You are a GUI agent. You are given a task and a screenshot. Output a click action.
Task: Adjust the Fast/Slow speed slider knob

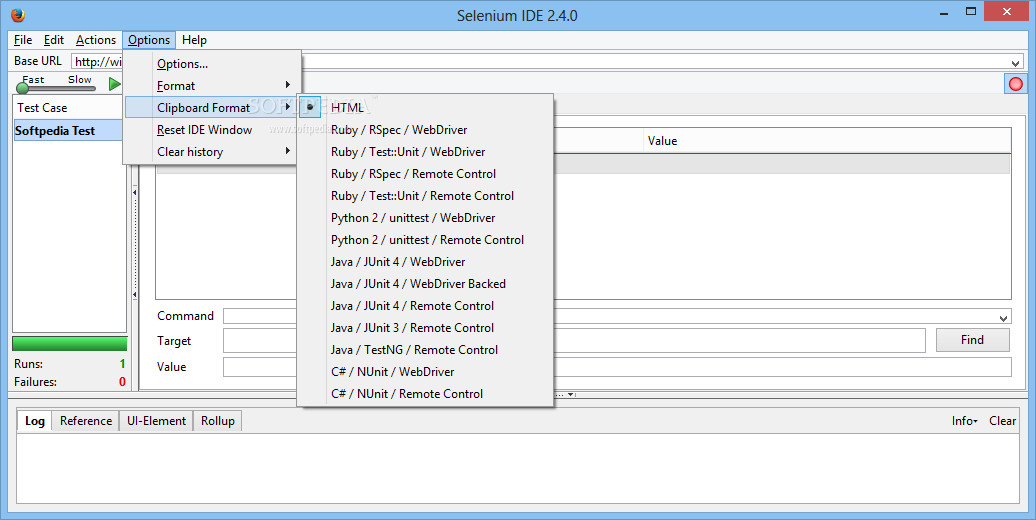click(x=22, y=87)
